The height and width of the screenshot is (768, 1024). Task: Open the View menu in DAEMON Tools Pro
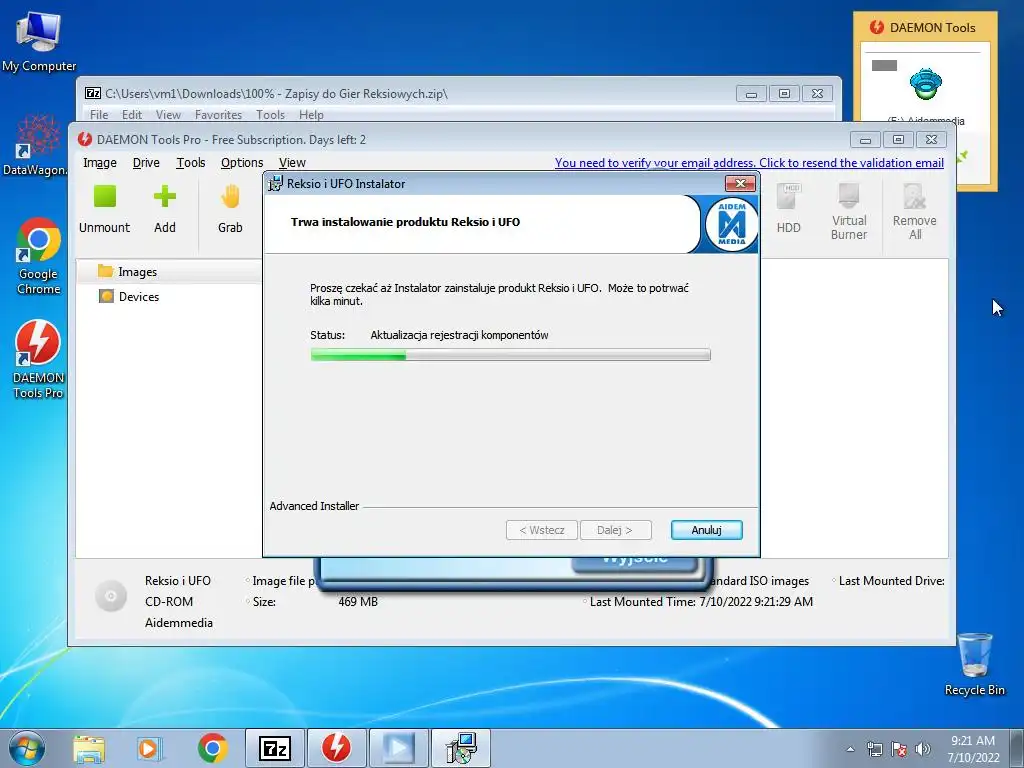coord(292,163)
